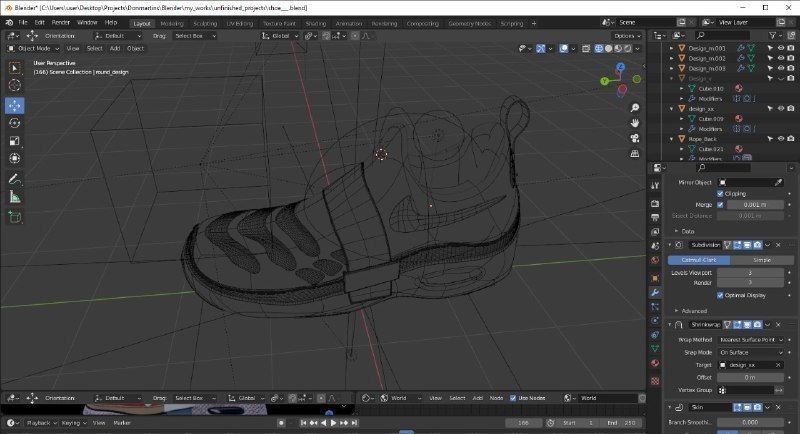Hide design_xx with its eye icon
Image resolution: width=800 pixels, height=434 pixels.
coord(781,109)
